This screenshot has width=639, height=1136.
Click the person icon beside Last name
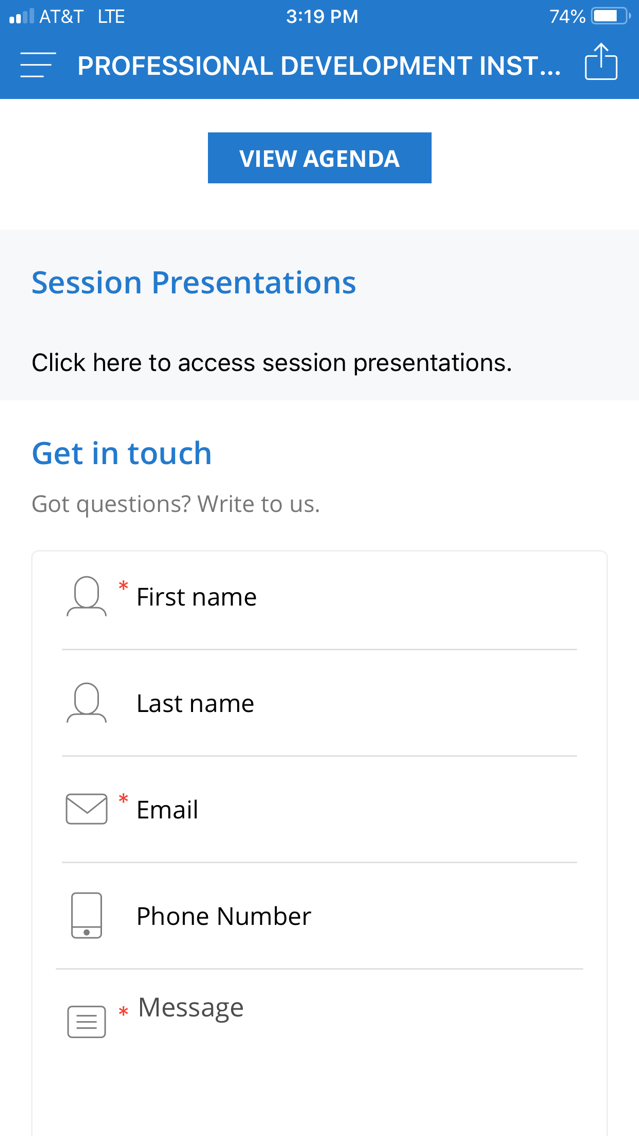point(86,703)
